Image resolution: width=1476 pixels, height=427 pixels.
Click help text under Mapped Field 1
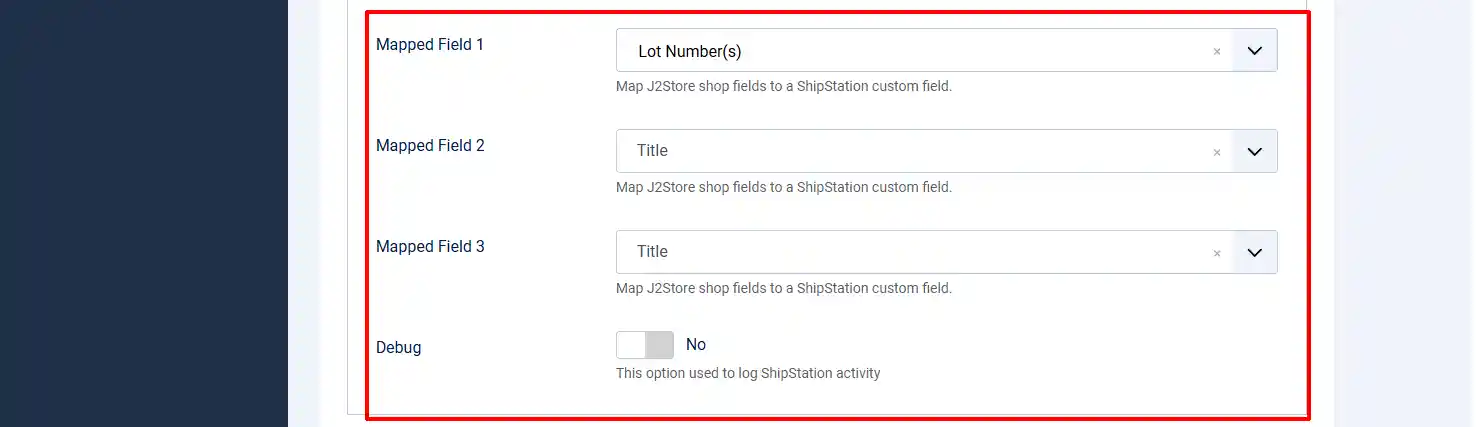(x=784, y=86)
